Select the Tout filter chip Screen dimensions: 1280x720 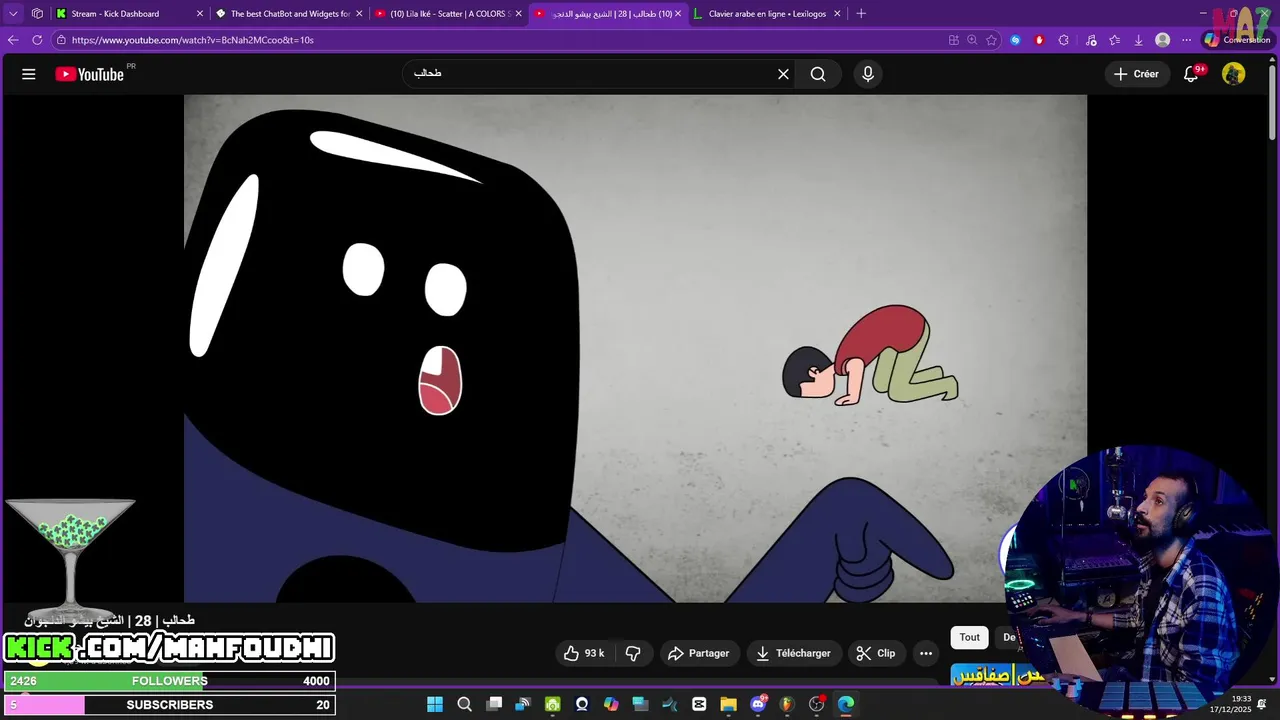point(970,637)
